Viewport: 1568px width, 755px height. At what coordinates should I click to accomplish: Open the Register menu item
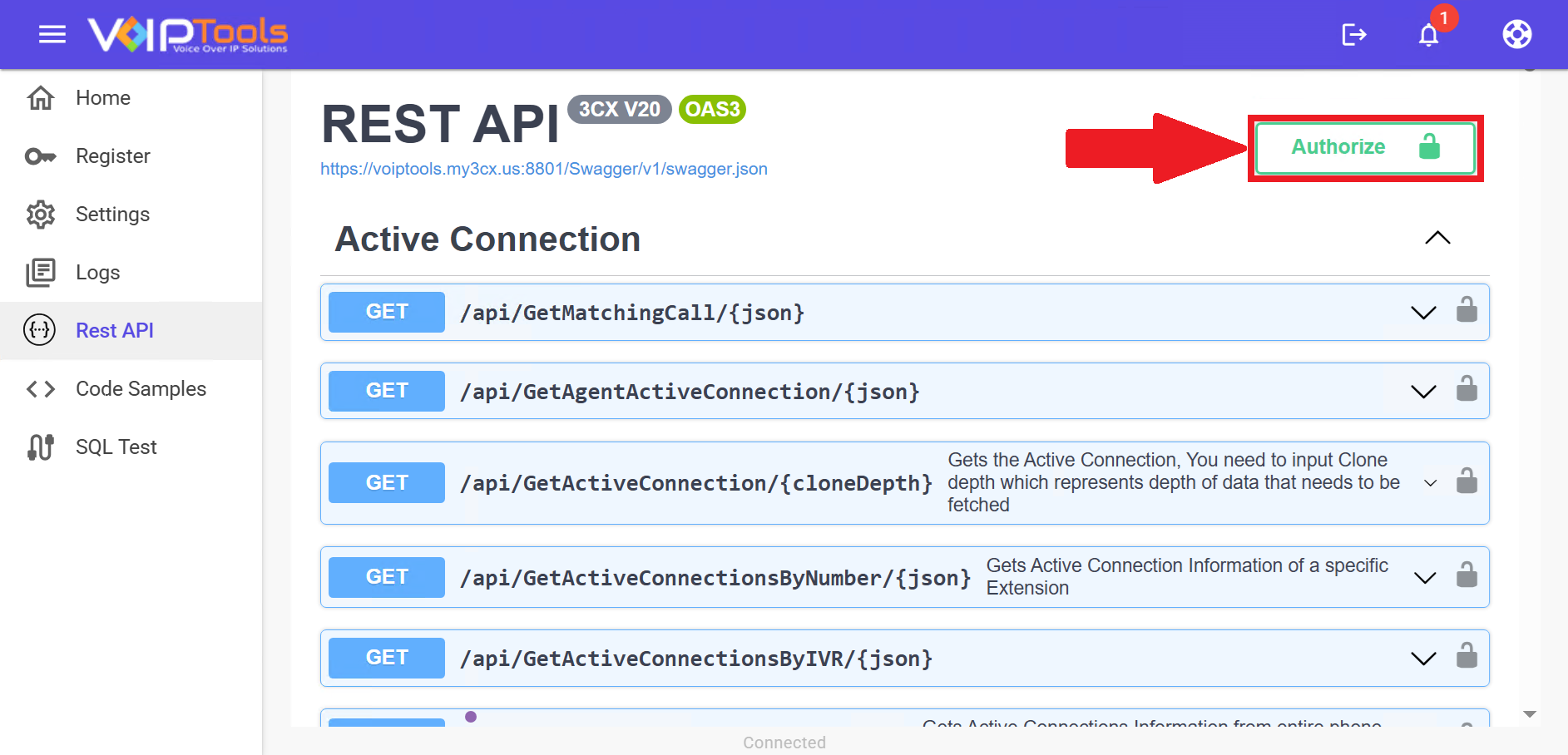[113, 156]
